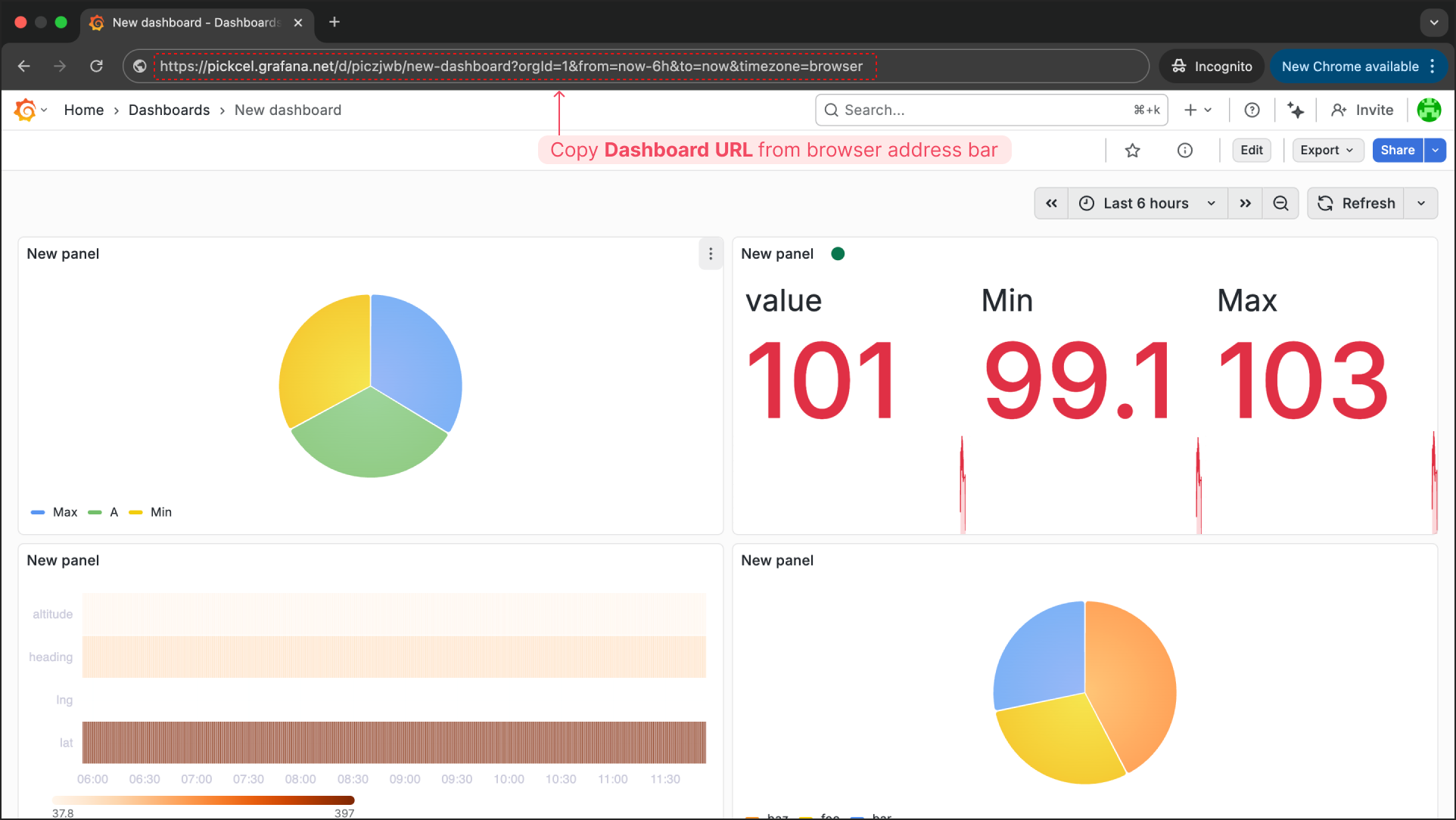Image resolution: width=1456 pixels, height=820 pixels.
Task: Shift time range forward with double-right arrows
Action: click(x=1245, y=203)
